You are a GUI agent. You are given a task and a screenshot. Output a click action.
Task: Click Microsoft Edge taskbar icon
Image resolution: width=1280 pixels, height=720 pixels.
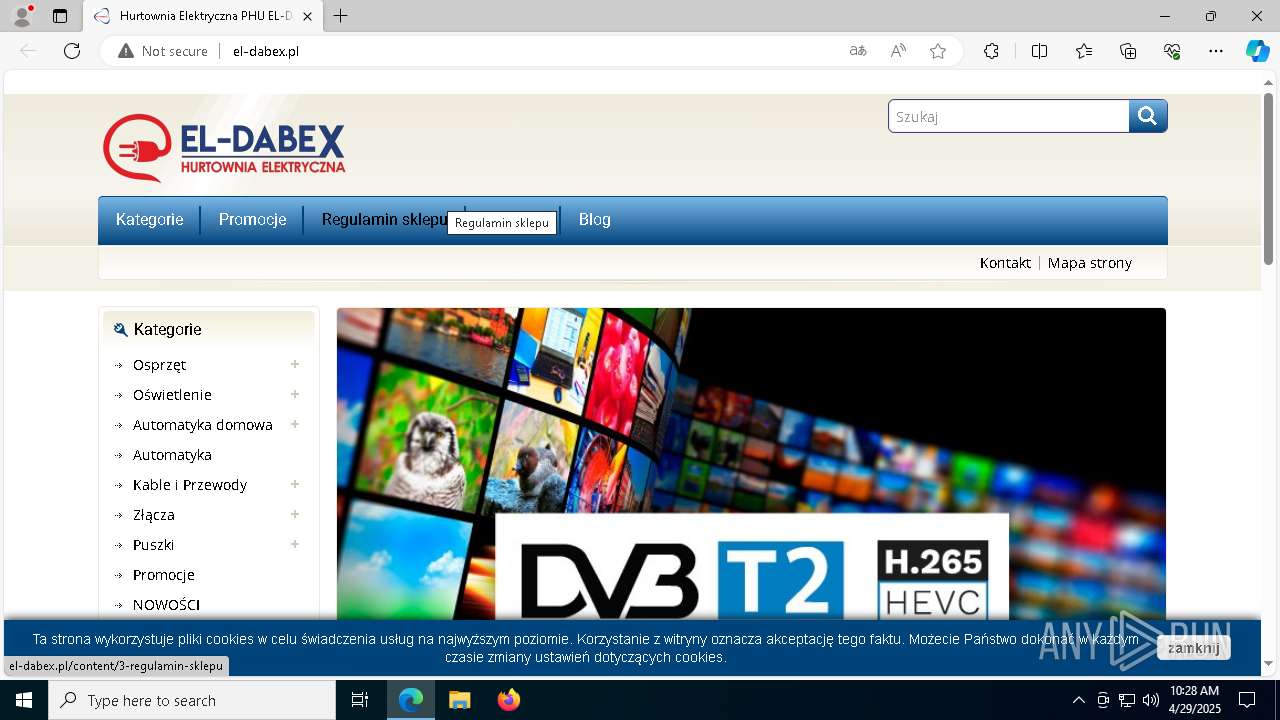[x=411, y=700]
